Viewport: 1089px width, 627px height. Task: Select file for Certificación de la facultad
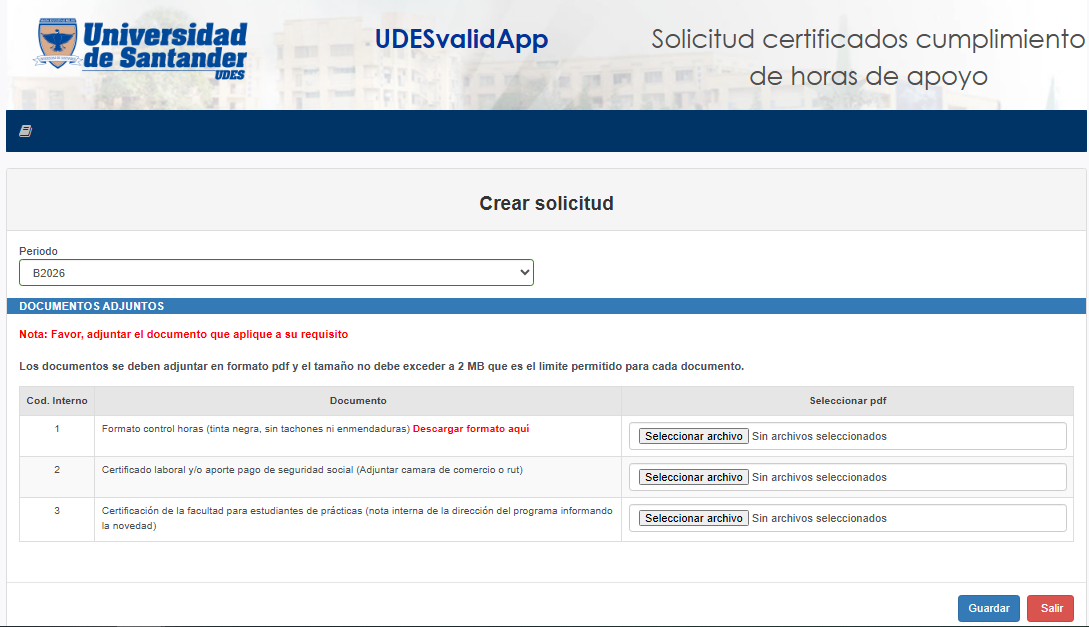(x=693, y=518)
